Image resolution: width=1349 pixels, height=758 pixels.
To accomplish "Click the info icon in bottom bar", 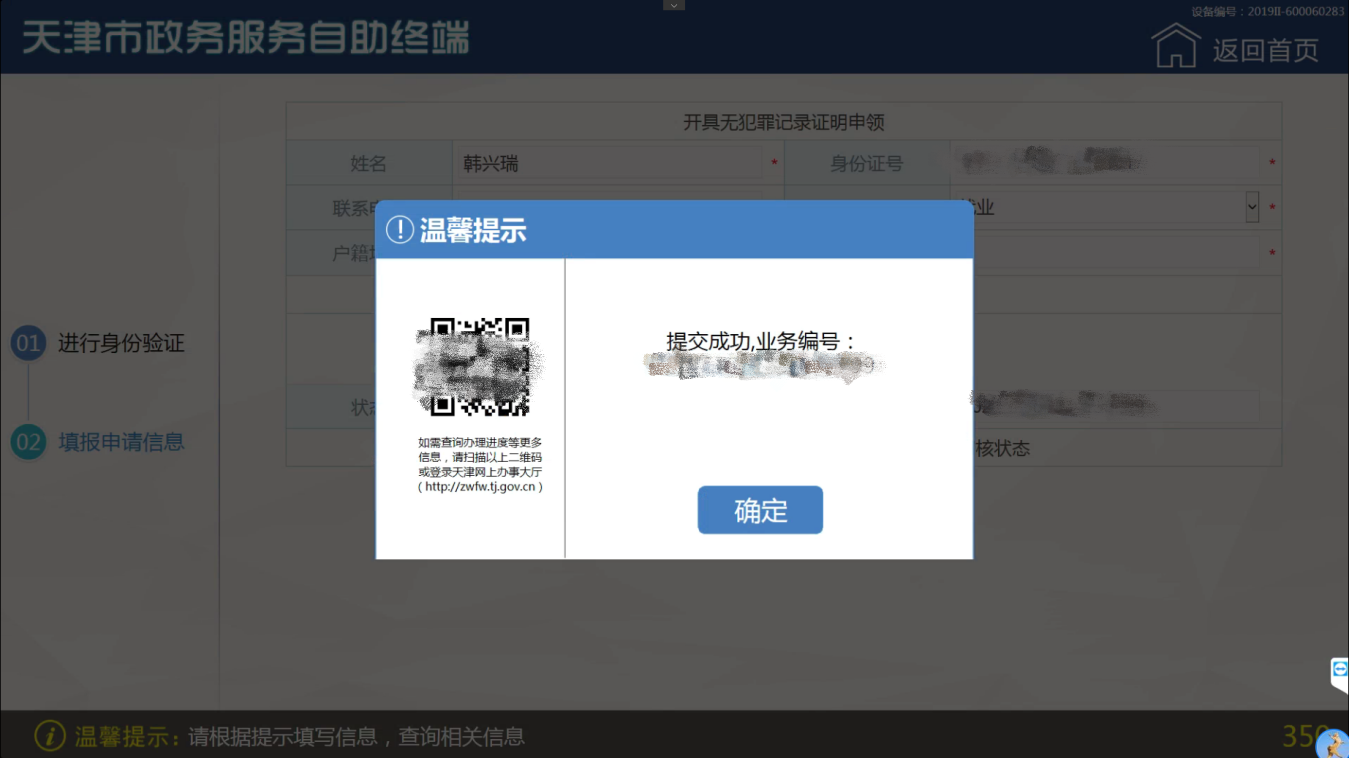I will coord(50,737).
